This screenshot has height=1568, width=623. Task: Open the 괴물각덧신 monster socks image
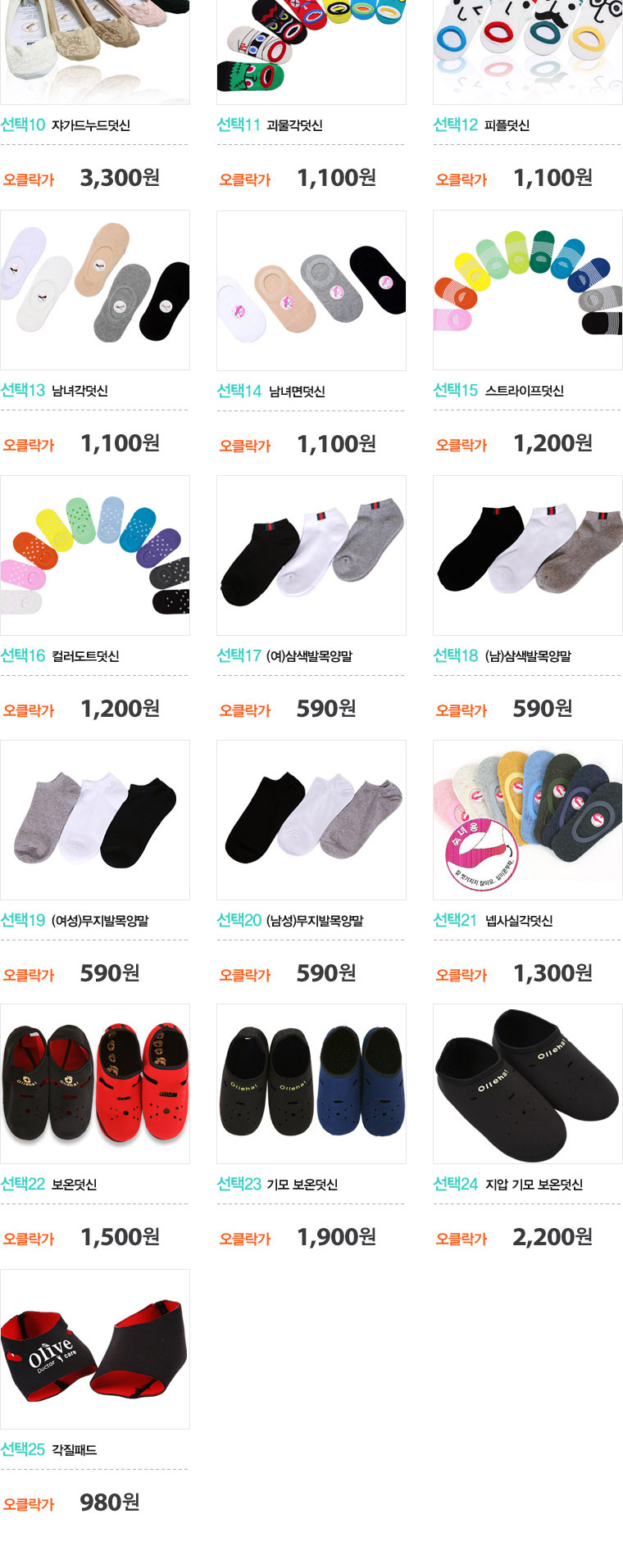(311, 51)
